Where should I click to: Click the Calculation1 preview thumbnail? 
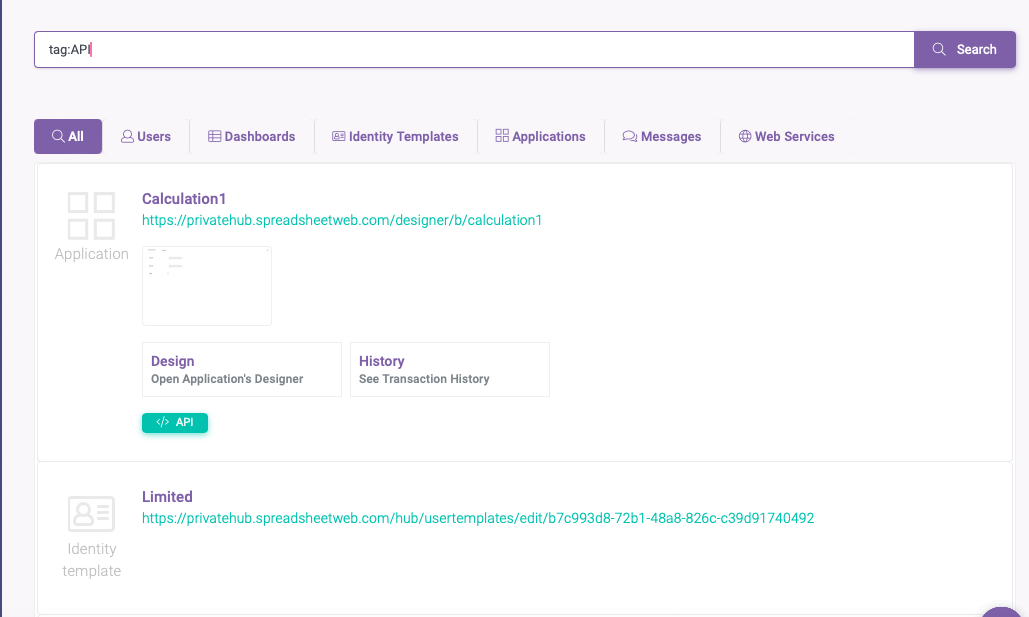tap(207, 286)
